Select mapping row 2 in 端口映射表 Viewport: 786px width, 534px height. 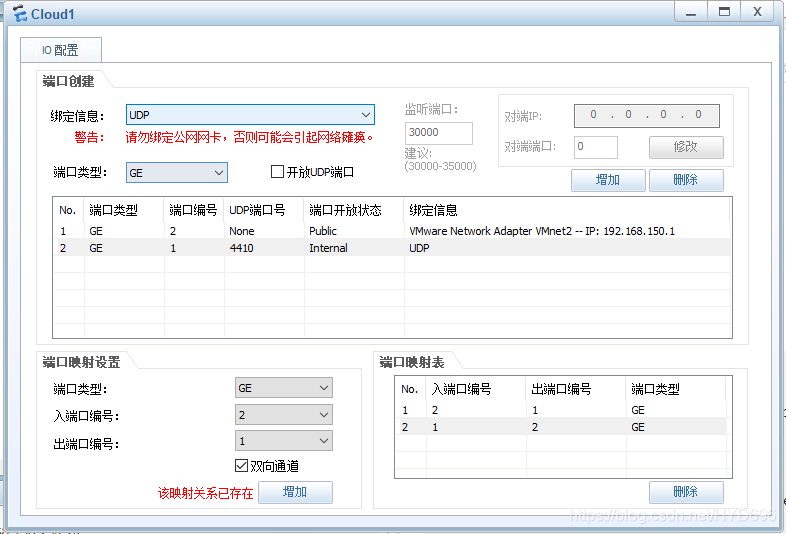pyautogui.click(x=561, y=427)
